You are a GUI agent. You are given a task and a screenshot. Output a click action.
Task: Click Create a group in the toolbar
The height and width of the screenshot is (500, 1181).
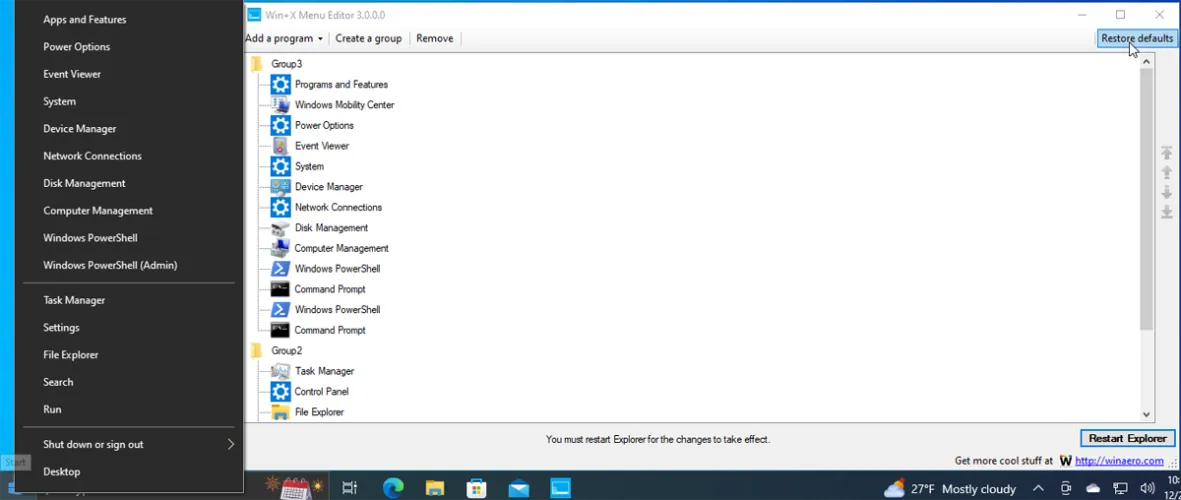coord(368,39)
